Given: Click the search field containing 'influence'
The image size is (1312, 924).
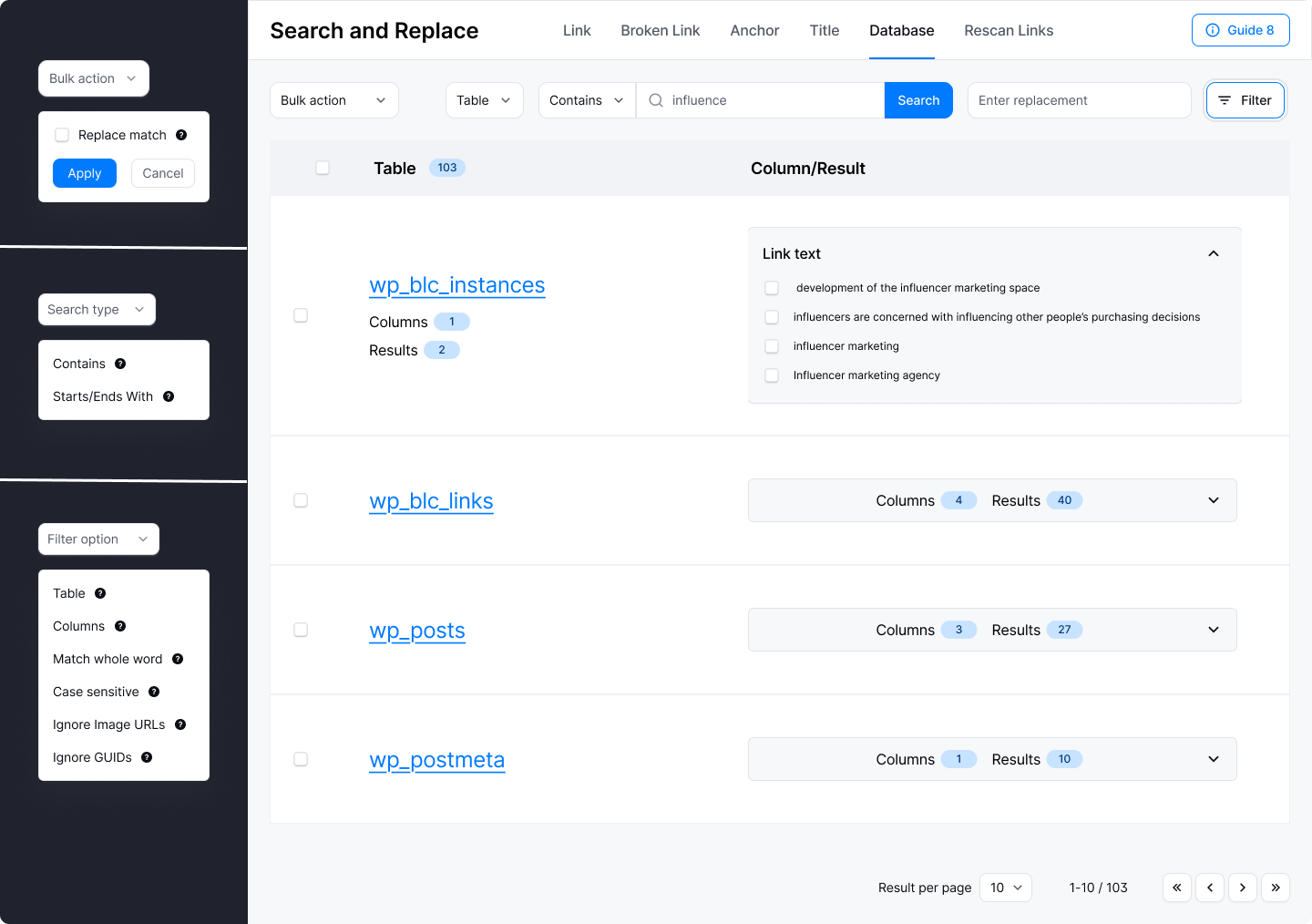Looking at the screenshot, I should point(760,100).
